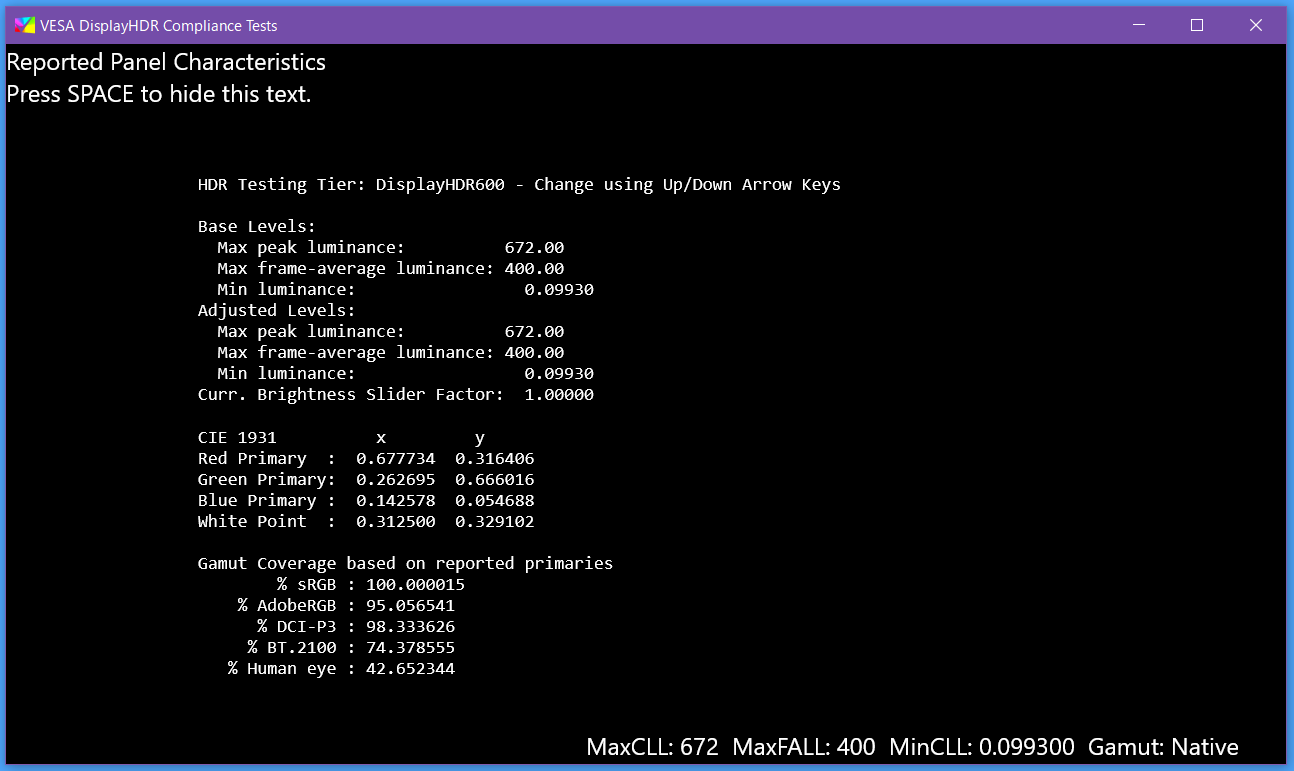
Task: Click the 'CIE 1931' table header
Action: [x=237, y=438]
